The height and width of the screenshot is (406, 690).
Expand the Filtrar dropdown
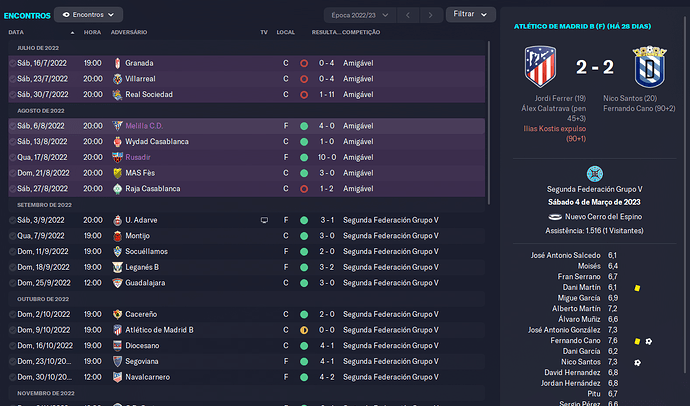(470, 14)
